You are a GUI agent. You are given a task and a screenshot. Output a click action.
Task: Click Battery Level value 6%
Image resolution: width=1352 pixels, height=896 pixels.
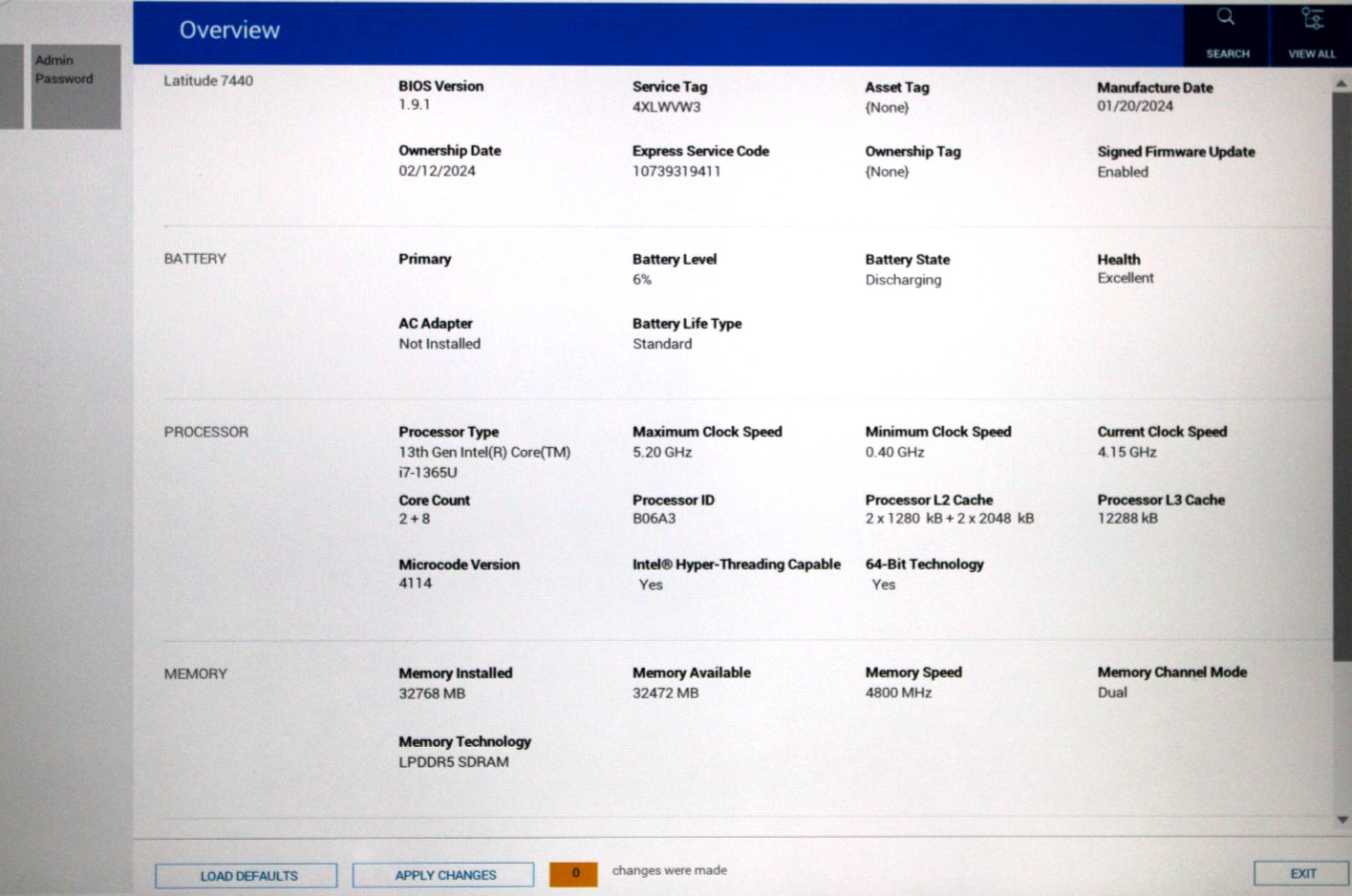click(642, 280)
